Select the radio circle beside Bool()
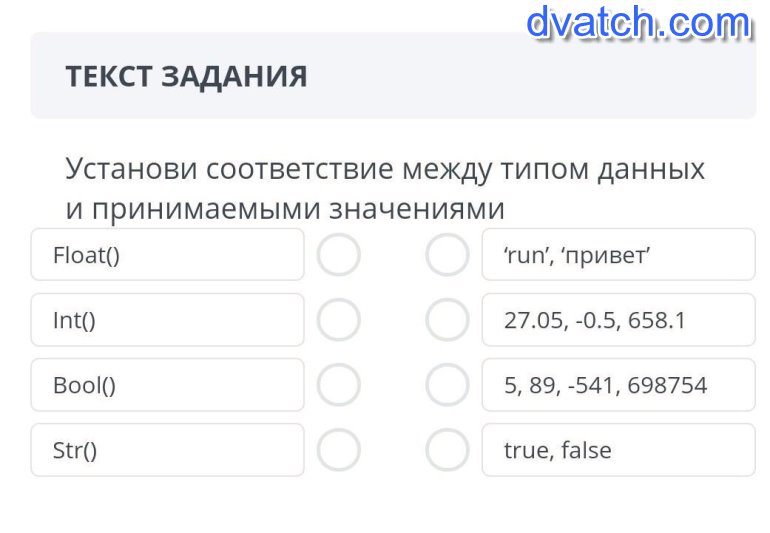The height and width of the screenshot is (533, 770). click(x=339, y=385)
